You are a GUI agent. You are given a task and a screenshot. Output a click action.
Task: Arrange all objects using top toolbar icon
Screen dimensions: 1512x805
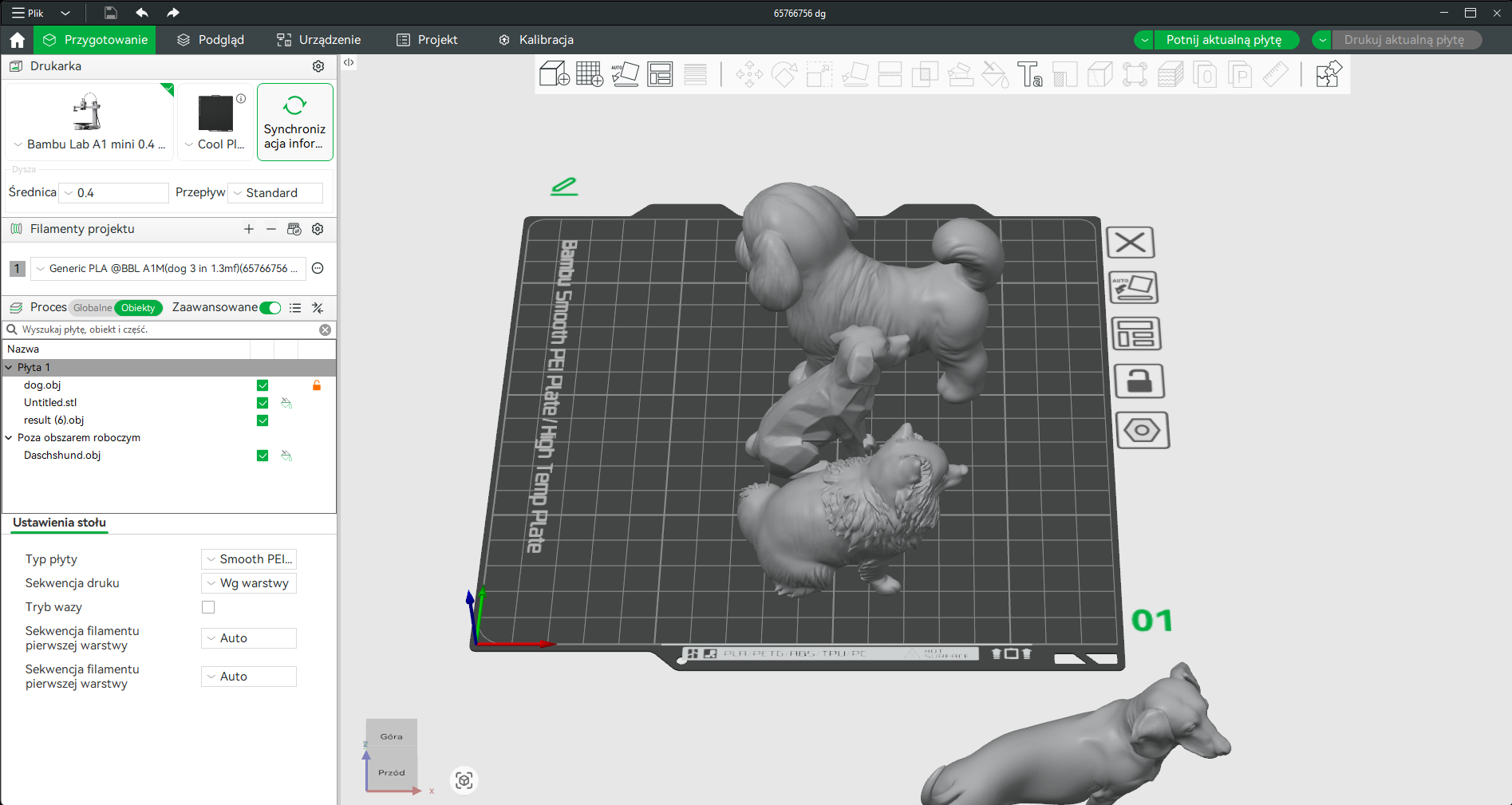coord(660,74)
